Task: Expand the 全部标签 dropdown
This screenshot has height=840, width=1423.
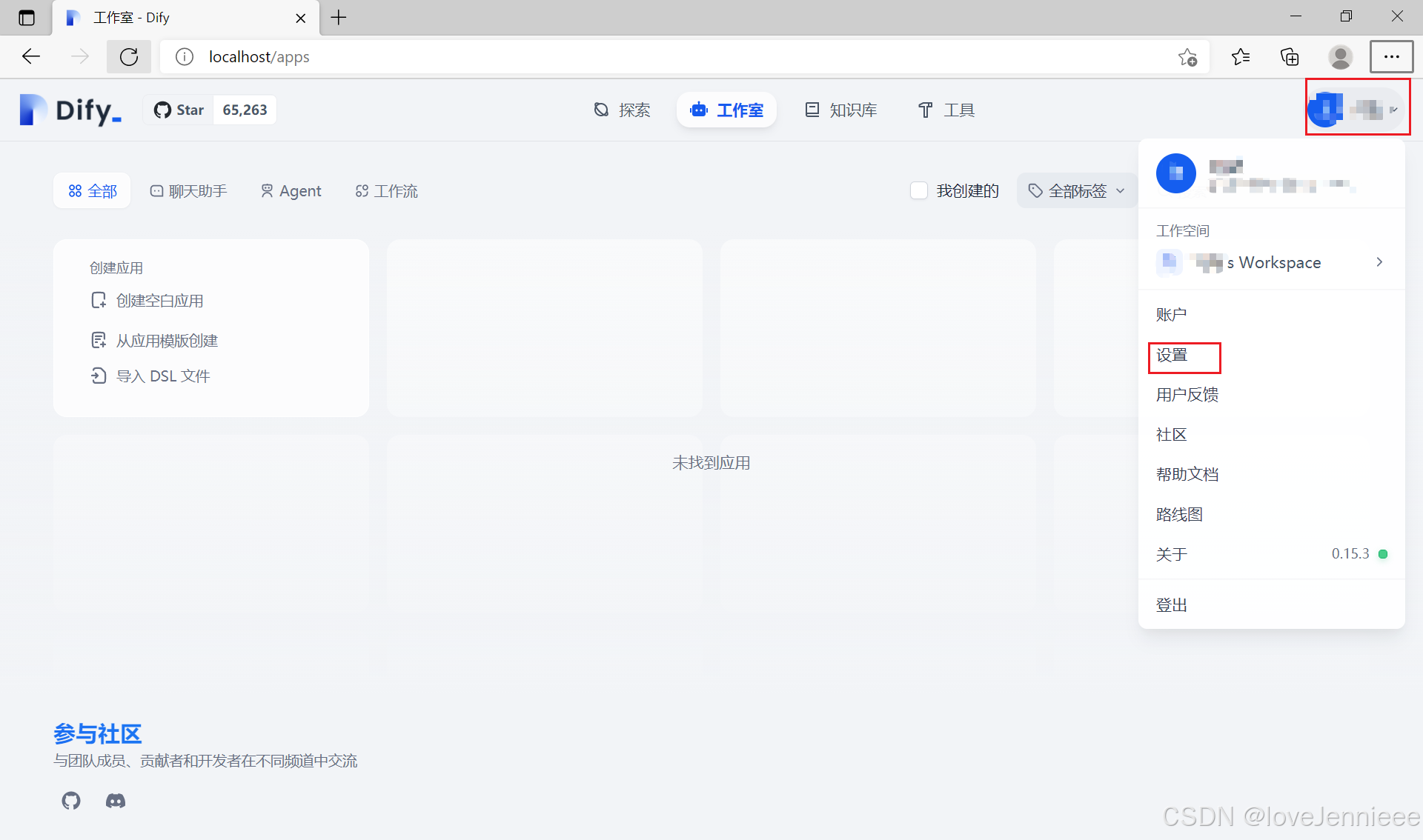Action: coord(1077,191)
